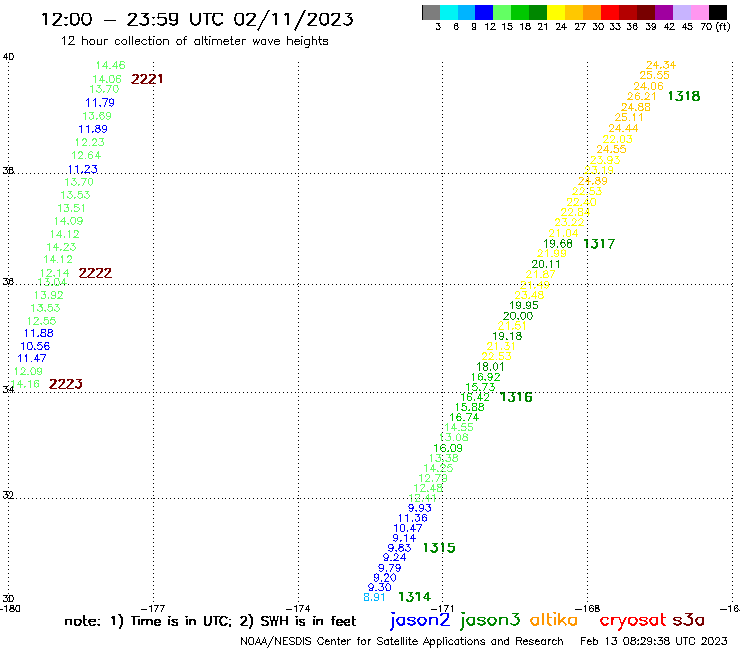Select the -174 longitude axis label

coord(298,608)
